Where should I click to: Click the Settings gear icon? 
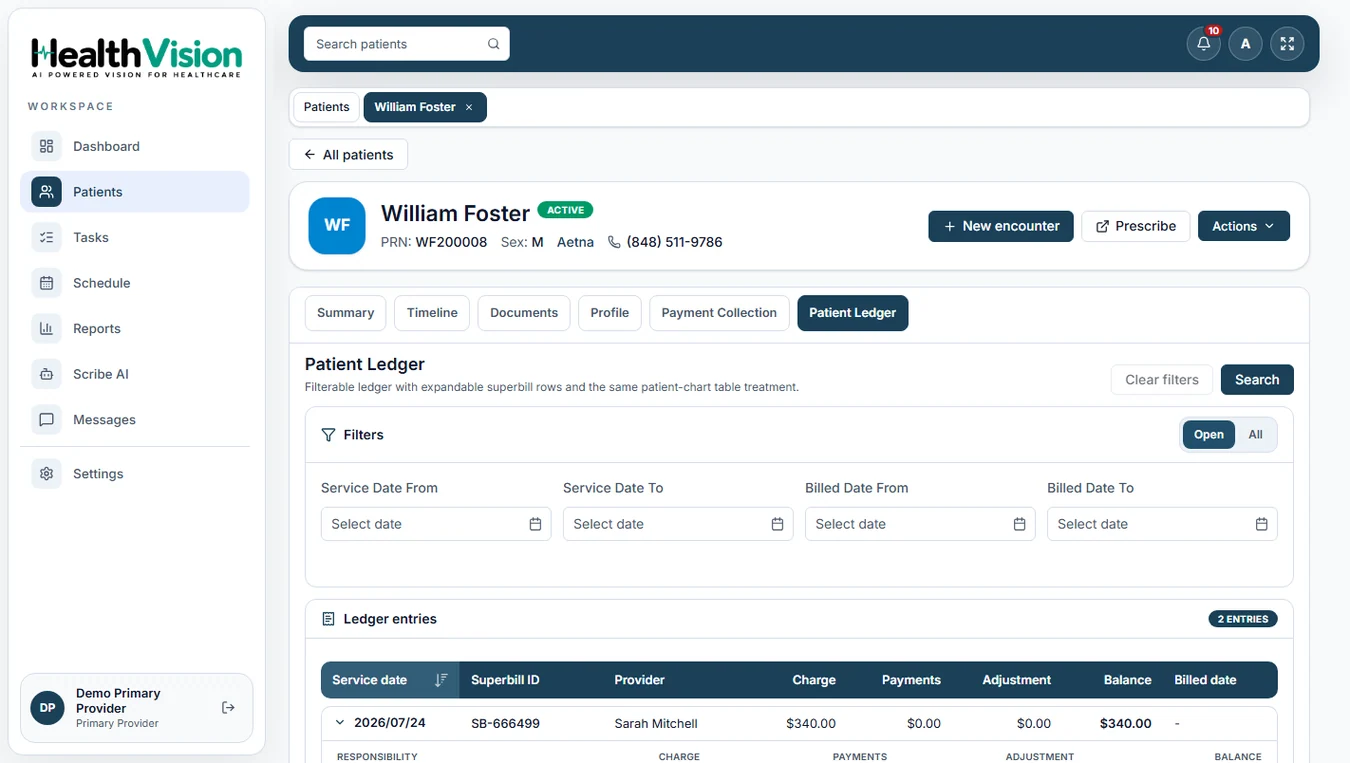(x=46, y=474)
